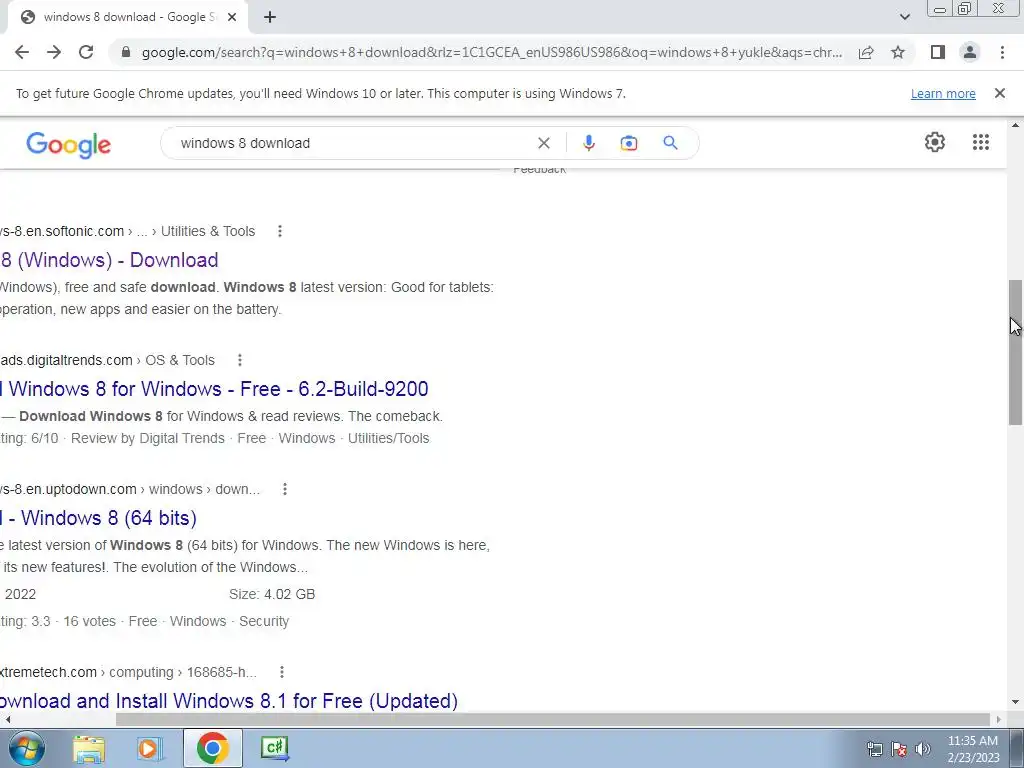Image resolution: width=1024 pixels, height=768 pixels.
Task: Go forward with the browser forward arrow
Action: tap(54, 52)
